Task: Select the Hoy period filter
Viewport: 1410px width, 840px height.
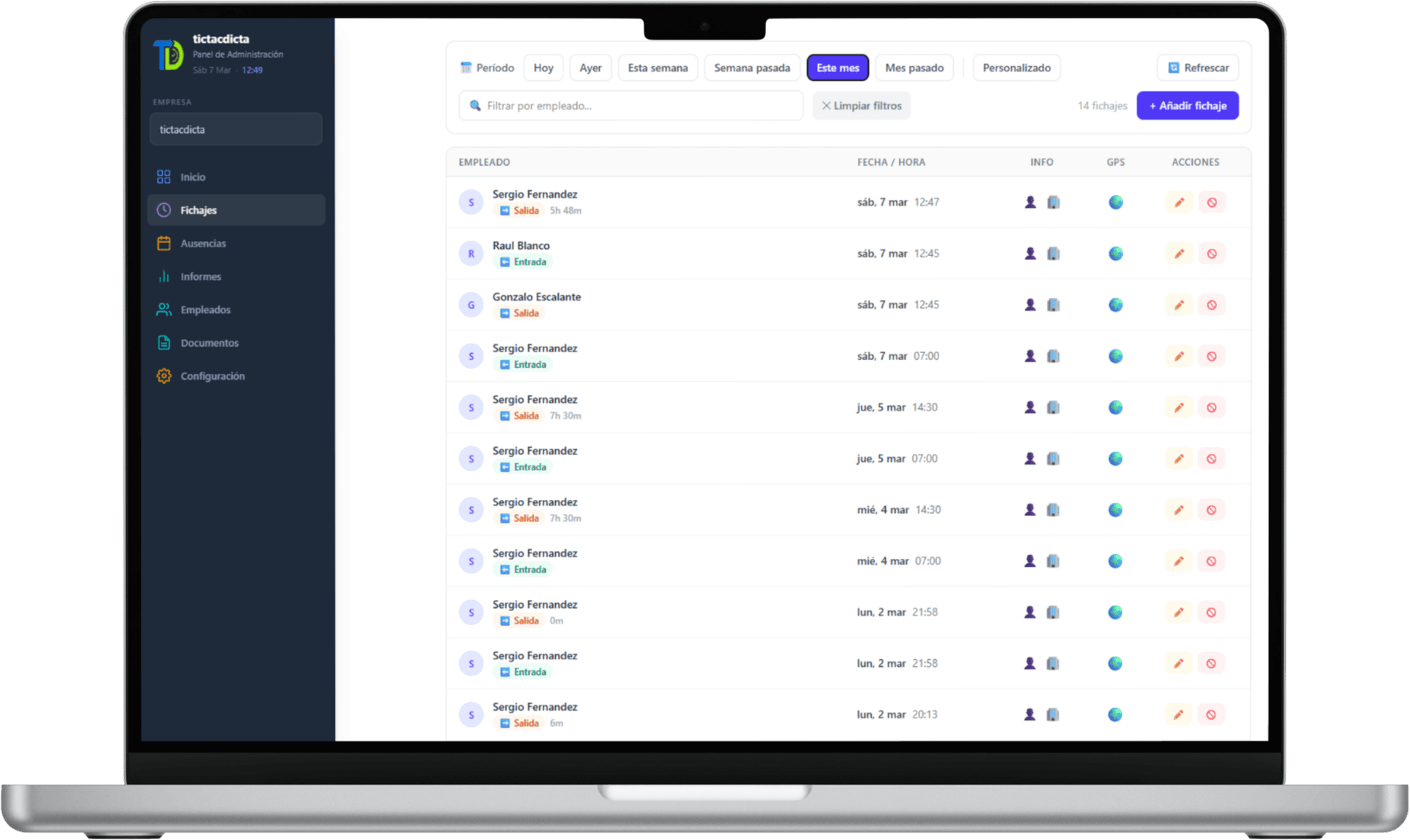Action: 543,68
